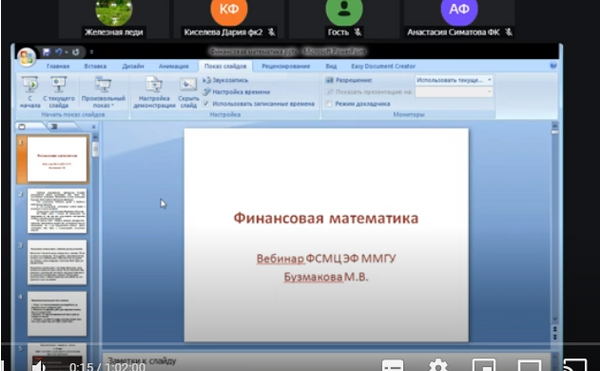Toggle Использовать записанные времена checkbox

pos(206,104)
